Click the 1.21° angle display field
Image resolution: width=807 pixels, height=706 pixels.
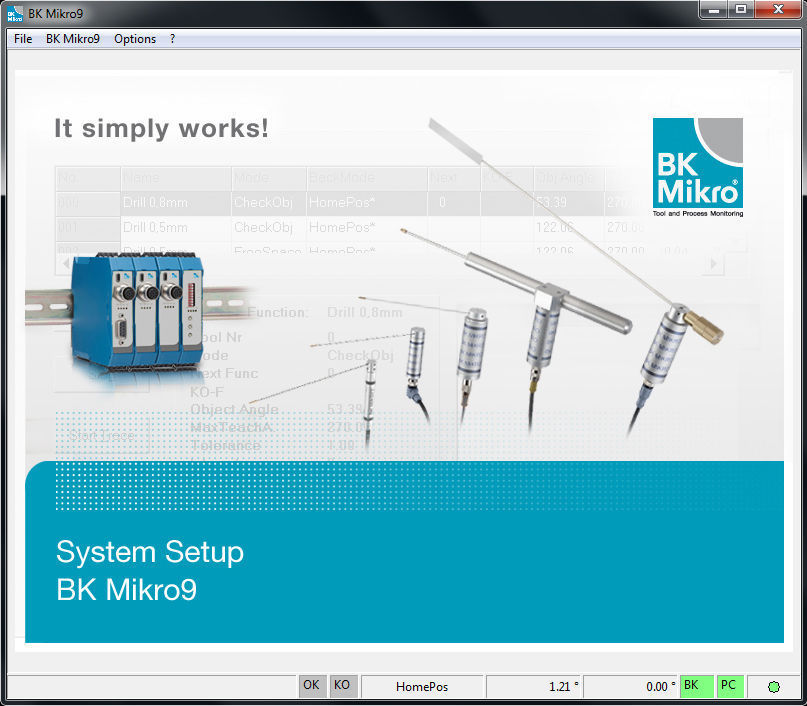coord(535,686)
